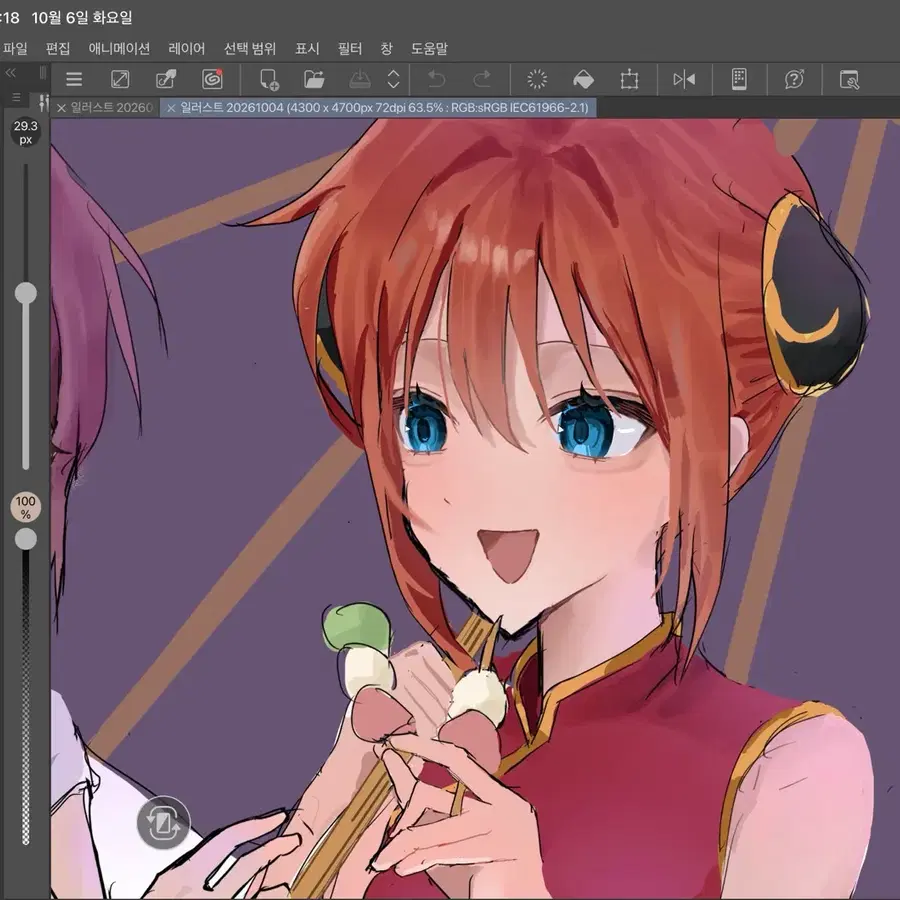The image size is (900, 900).
Task: Open the 도움말 menu
Action: [429, 48]
